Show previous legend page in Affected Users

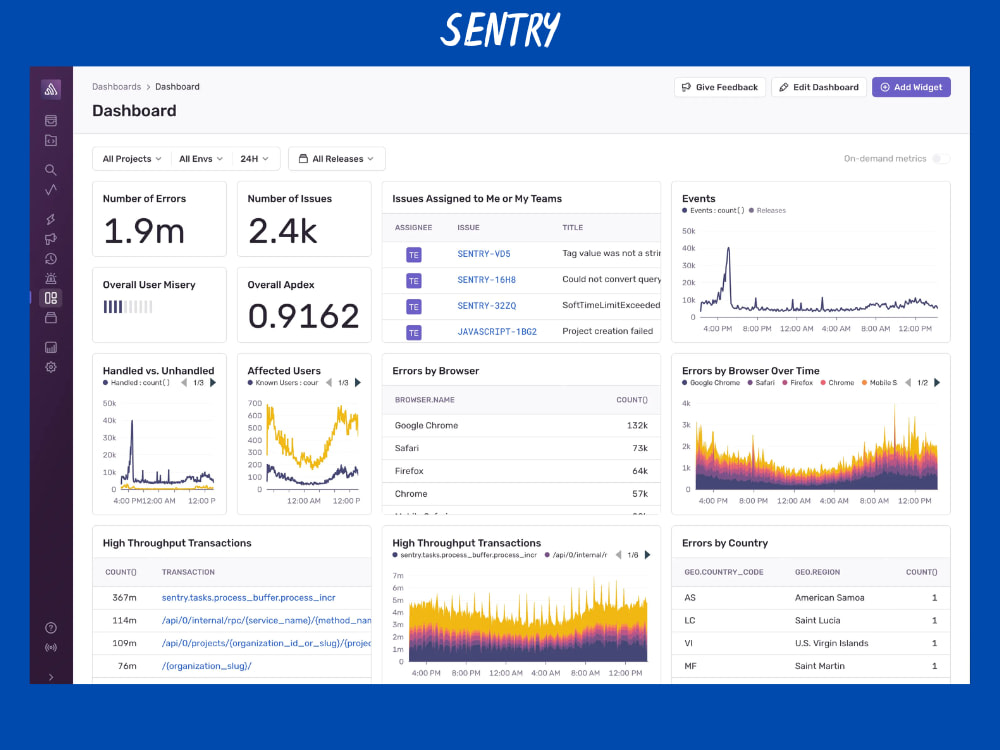pyautogui.click(x=328, y=383)
